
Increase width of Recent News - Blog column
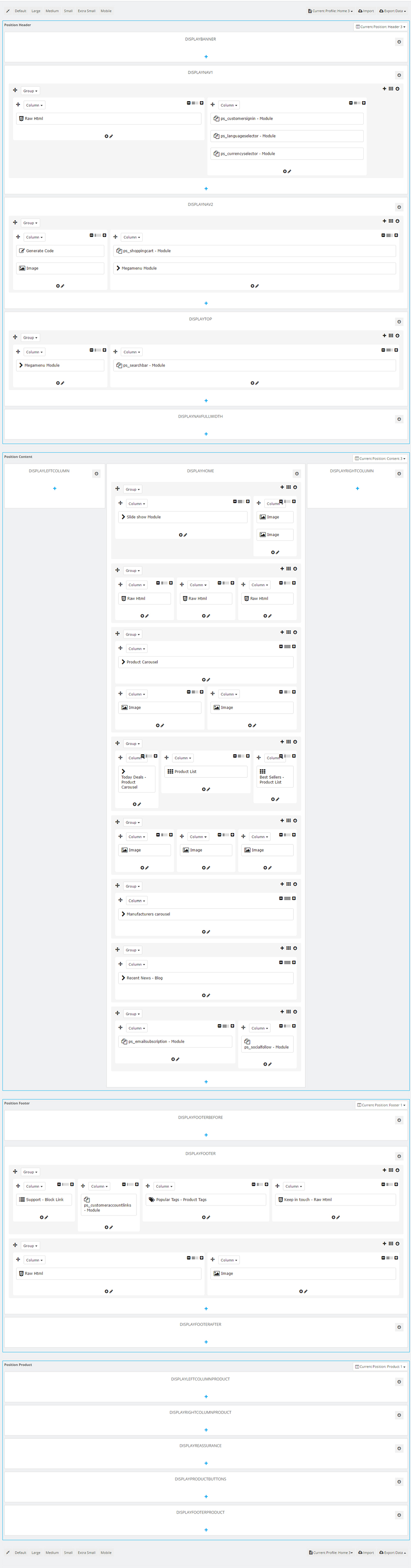pos(294,962)
